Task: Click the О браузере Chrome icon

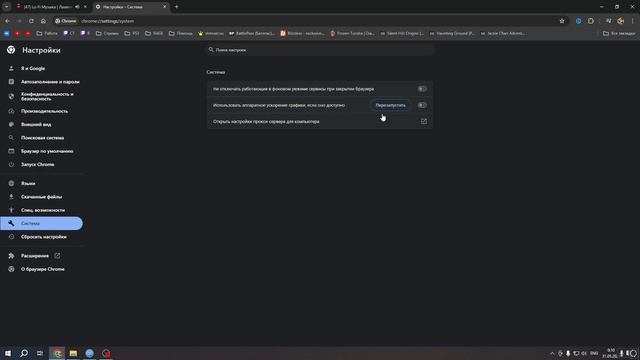Action: (x=11, y=269)
